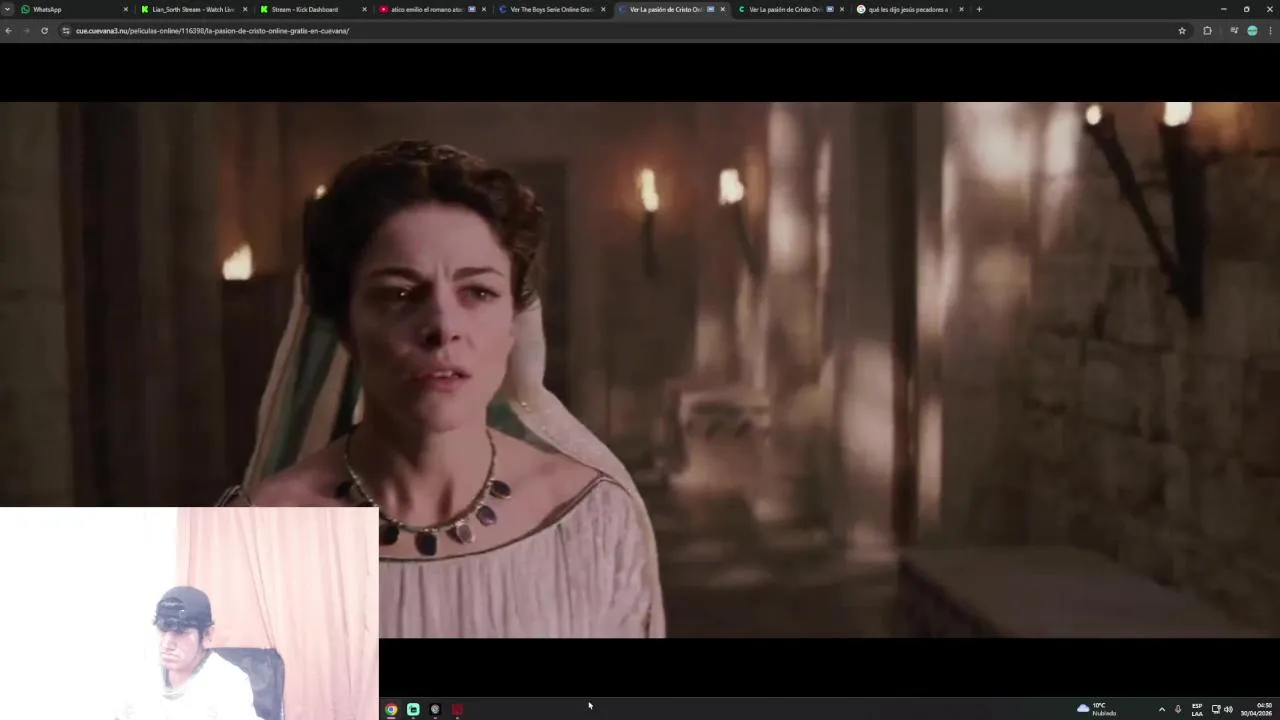This screenshot has height=720, width=1280.
Task: Open the volume tray icon
Action: pyautogui.click(x=1228, y=709)
